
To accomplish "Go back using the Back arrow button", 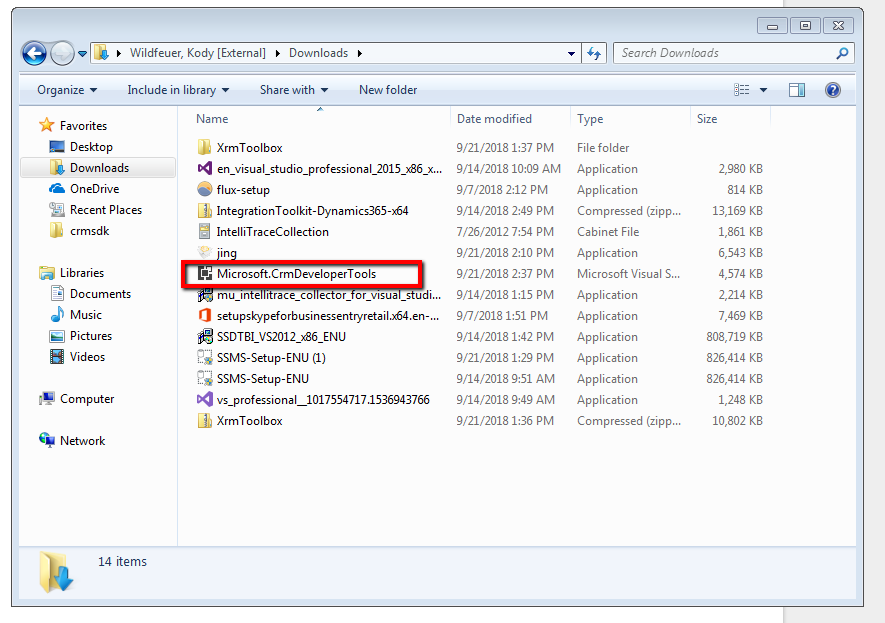I will pyautogui.click(x=34, y=54).
